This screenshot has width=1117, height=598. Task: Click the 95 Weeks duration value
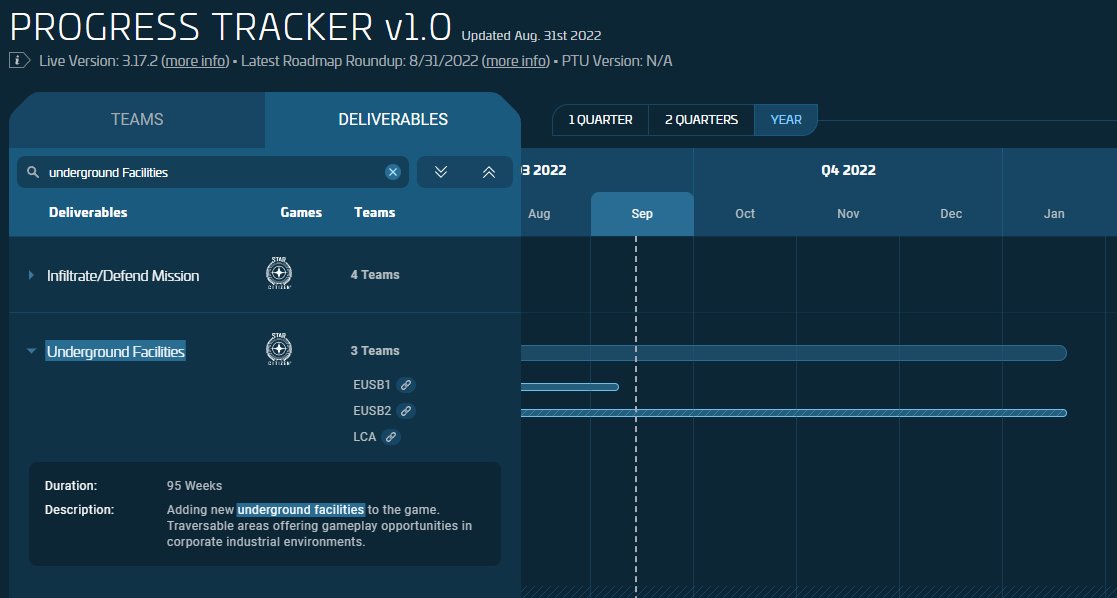(194, 486)
